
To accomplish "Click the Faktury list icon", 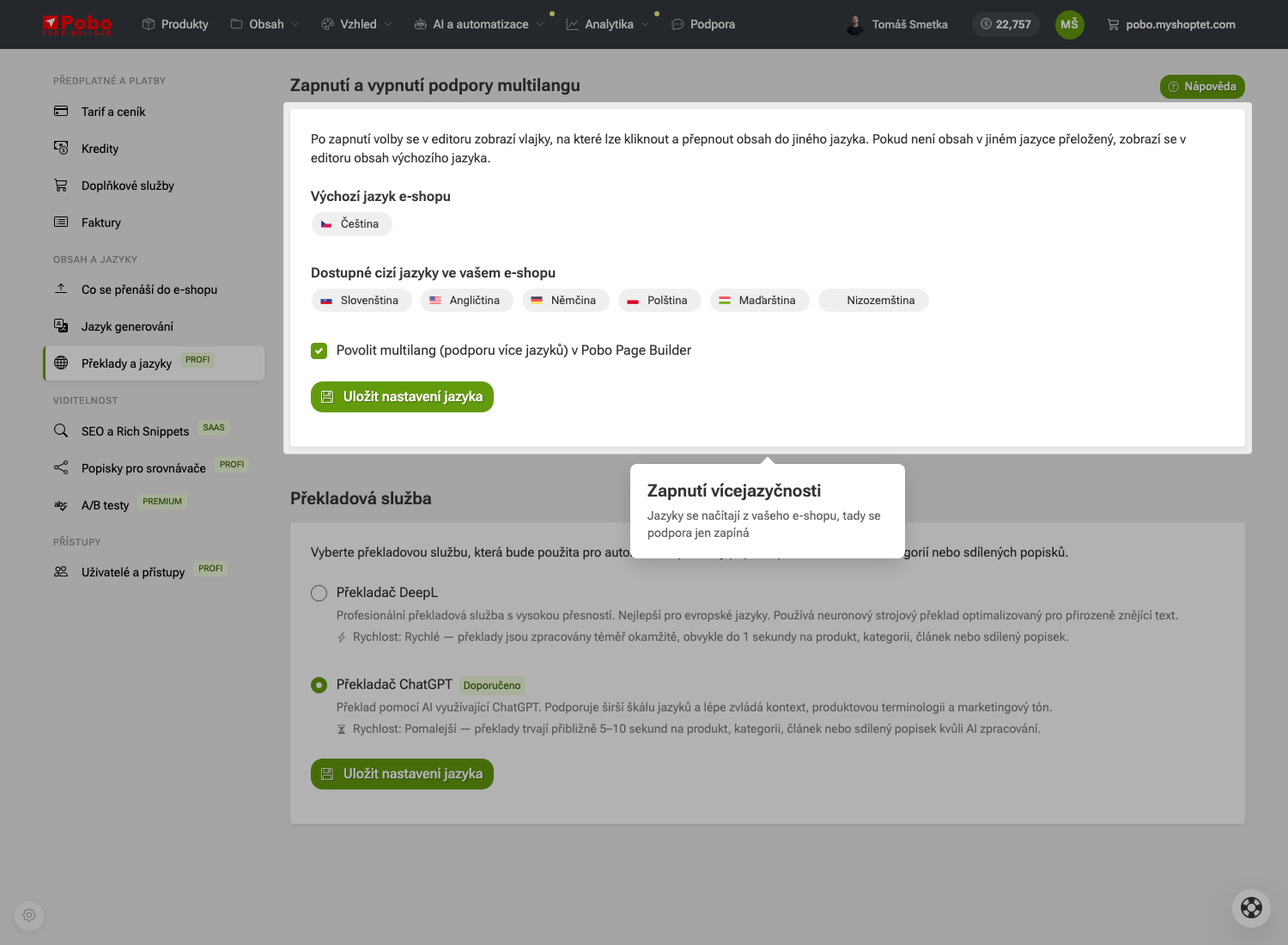I will 61,222.
